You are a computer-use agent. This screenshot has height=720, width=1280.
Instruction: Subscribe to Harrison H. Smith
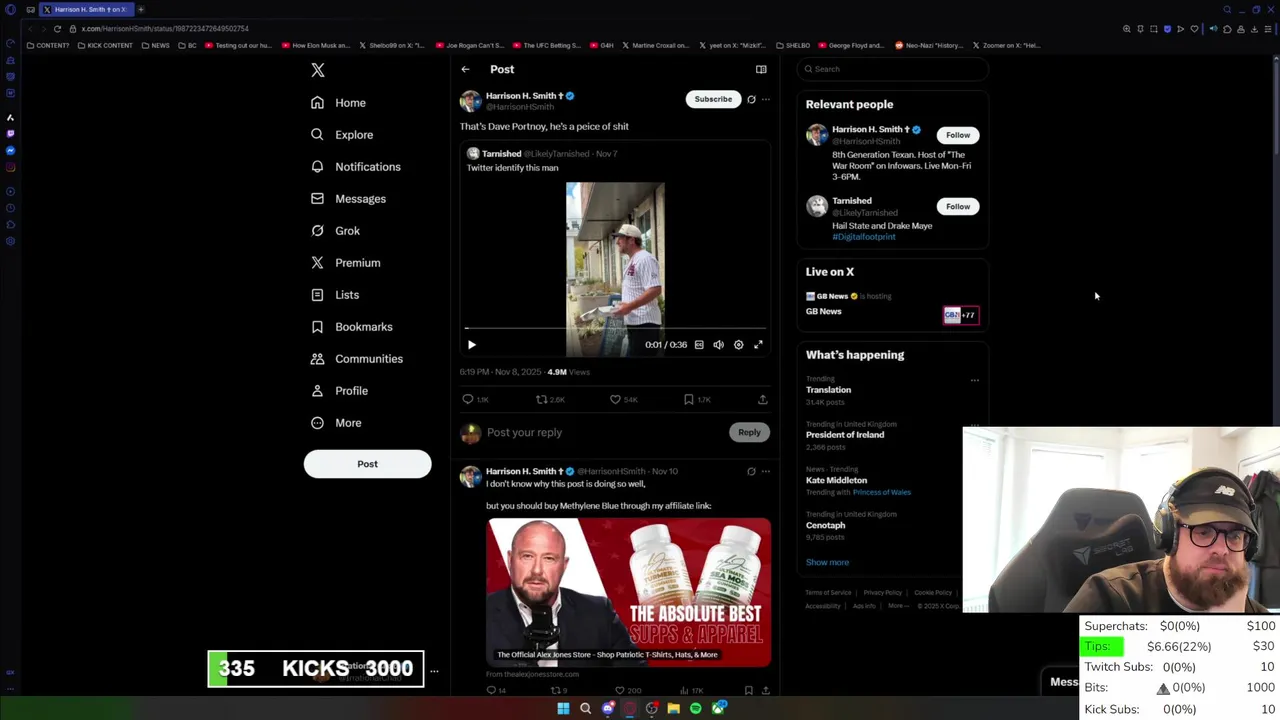tap(713, 99)
